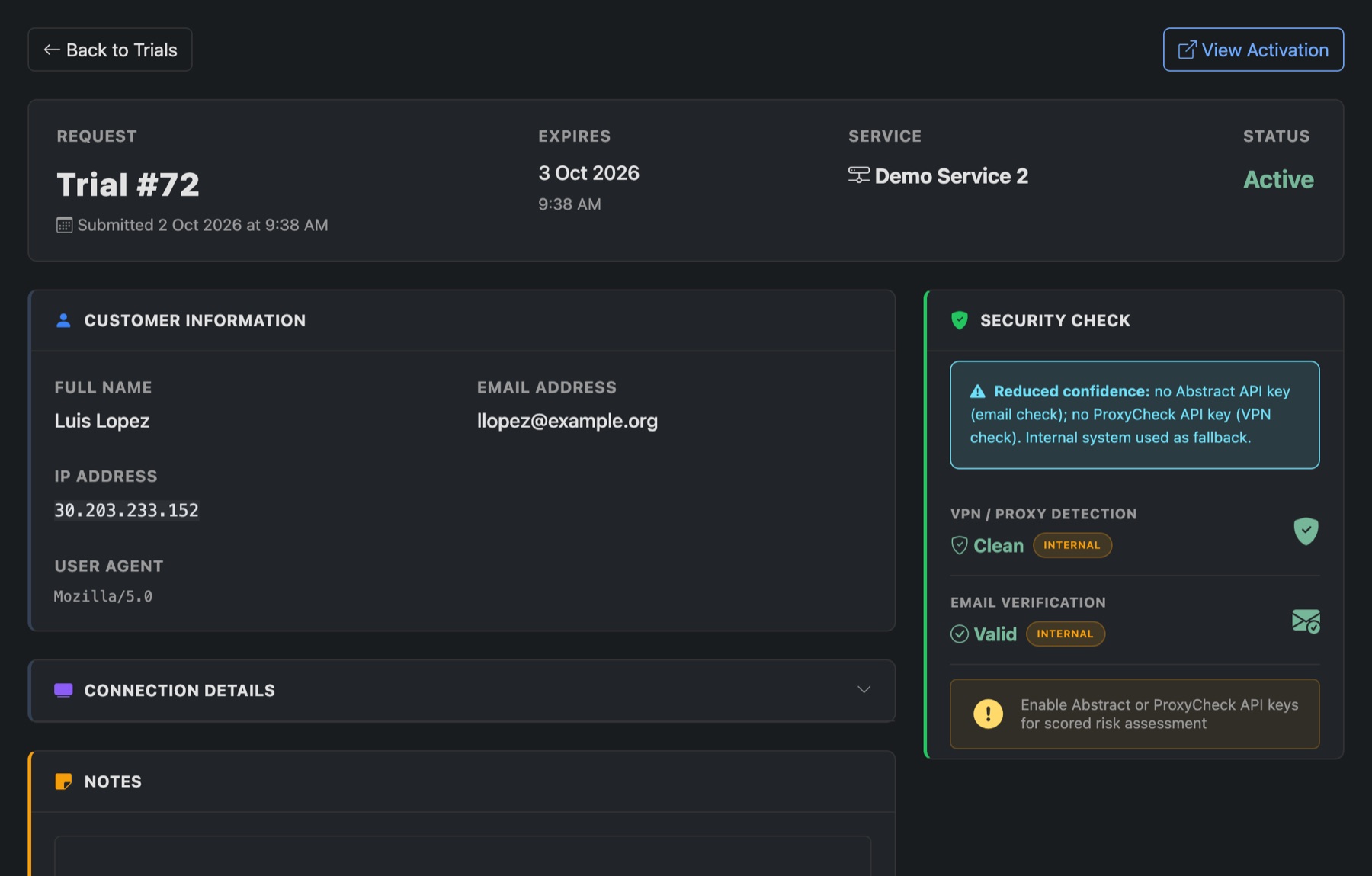Click the Clean VPN detection result
The image size is (1372, 876).
[999, 546]
